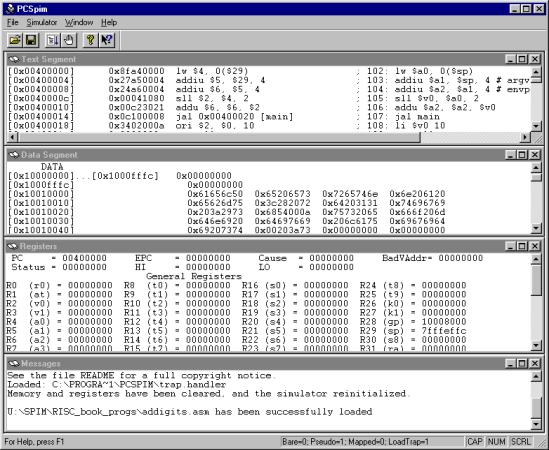Click the PC register value 00400000

pyautogui.click(x=84, y=258)
